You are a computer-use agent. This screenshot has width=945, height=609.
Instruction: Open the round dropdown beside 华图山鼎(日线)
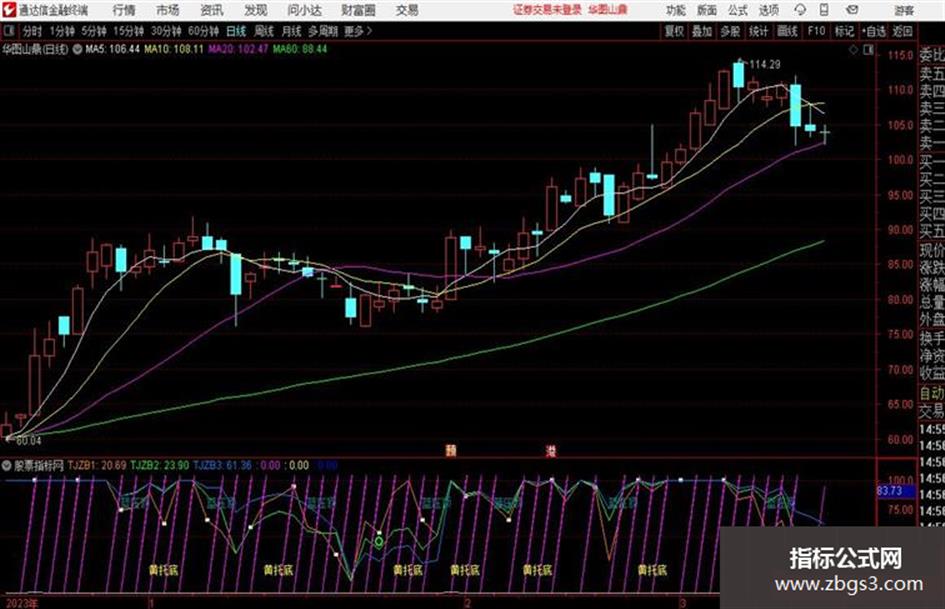click(x=77, y=49)
